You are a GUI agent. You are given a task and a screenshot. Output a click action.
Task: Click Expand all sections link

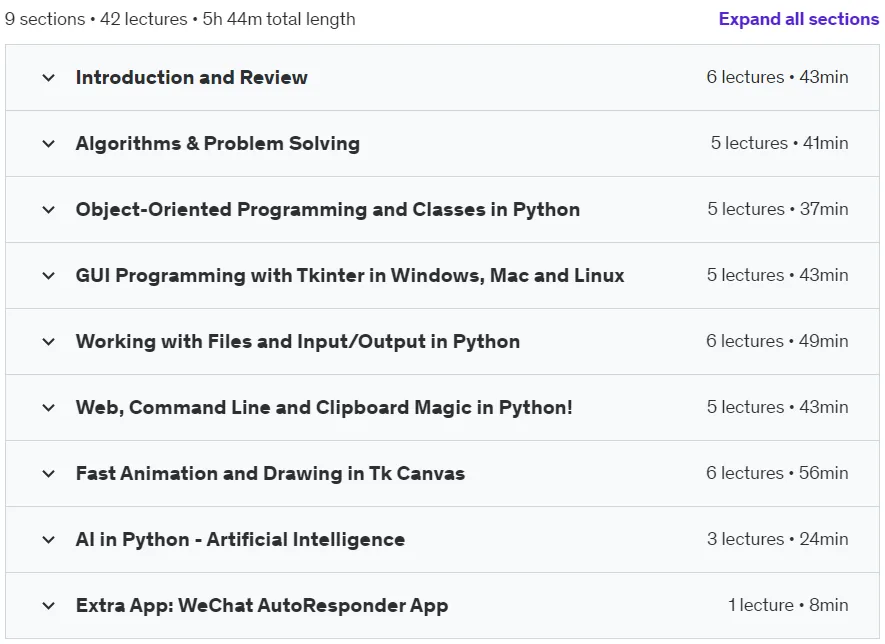(x=799, y=19)
